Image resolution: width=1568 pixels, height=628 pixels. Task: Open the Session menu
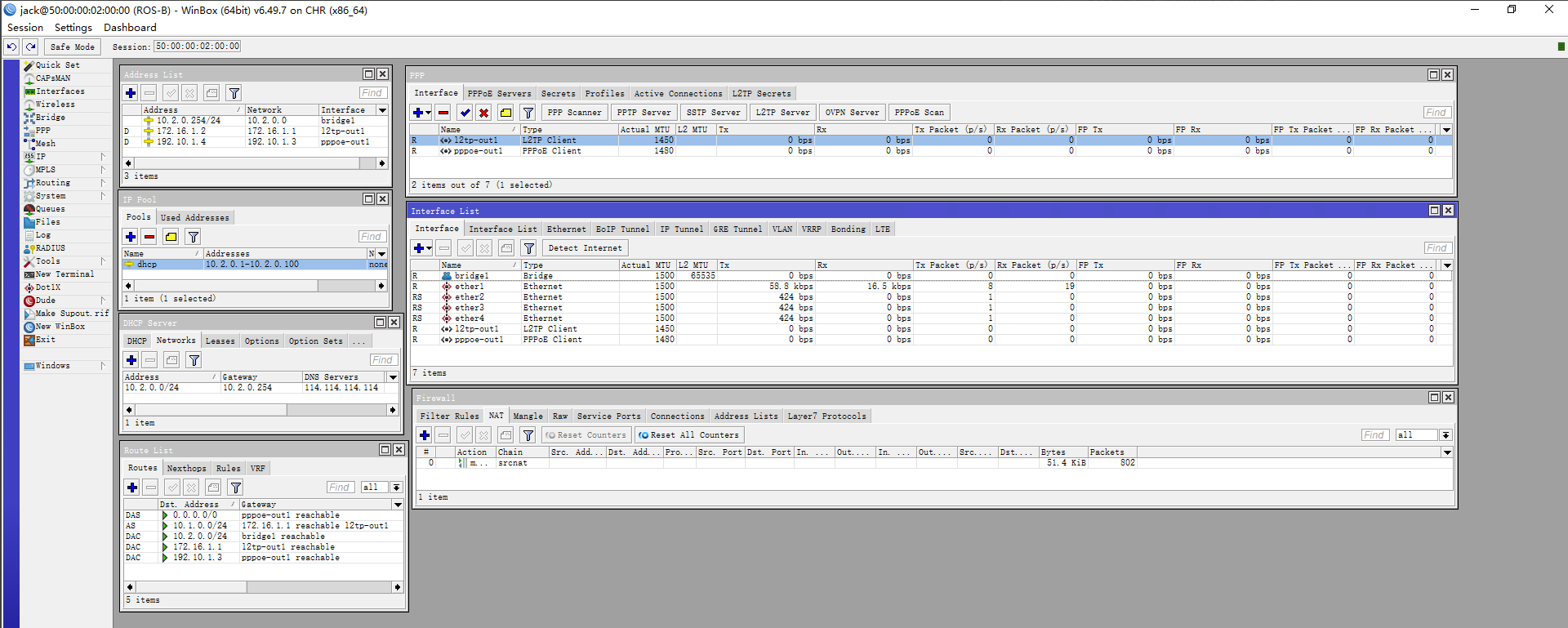click(x=25, y=28)
